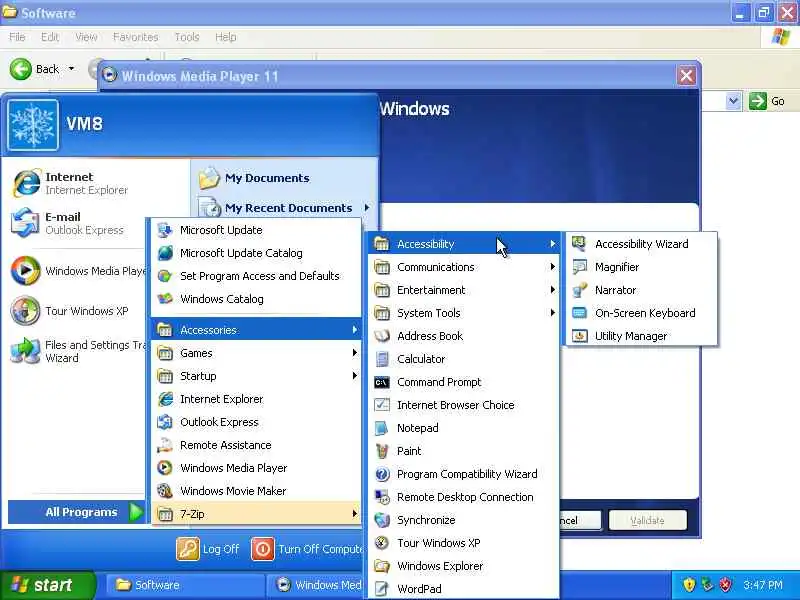Open the Tools menu in Software window
Image resolution: width=800 pixels, height=600 pixels.
tap(187, 37)
